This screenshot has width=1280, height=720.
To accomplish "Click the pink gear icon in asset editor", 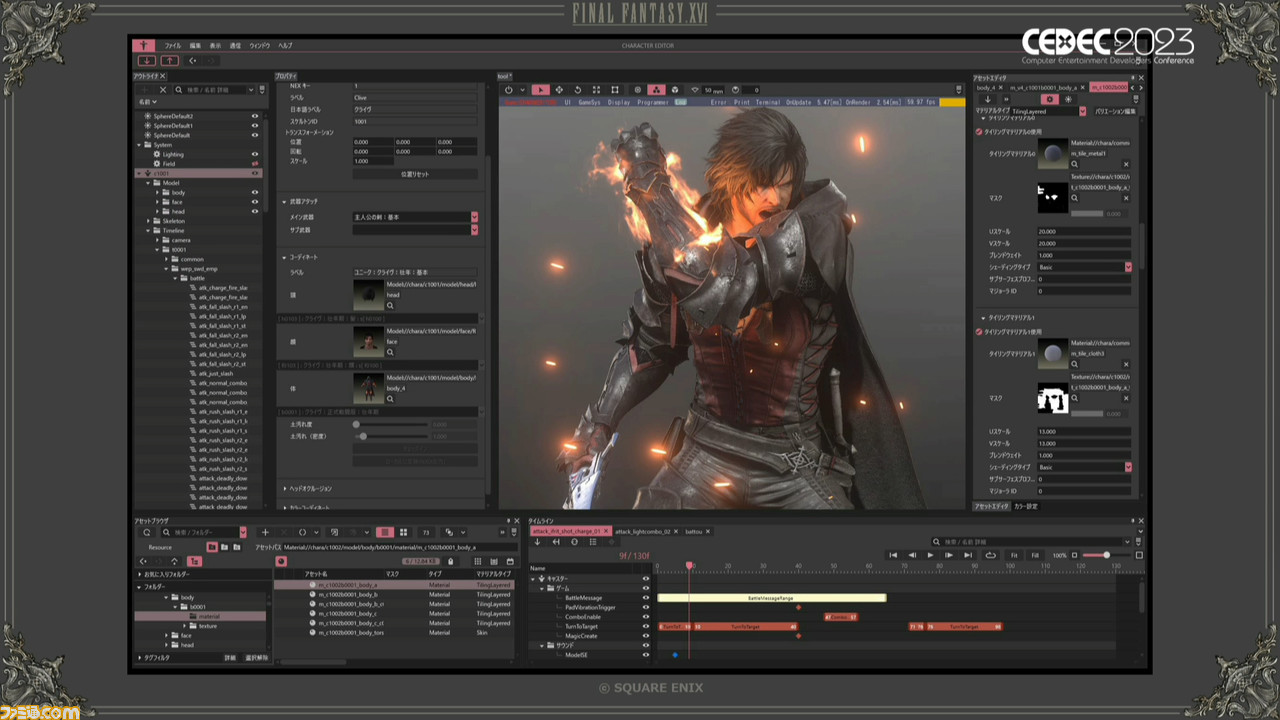I will (x=1049, y=100).
